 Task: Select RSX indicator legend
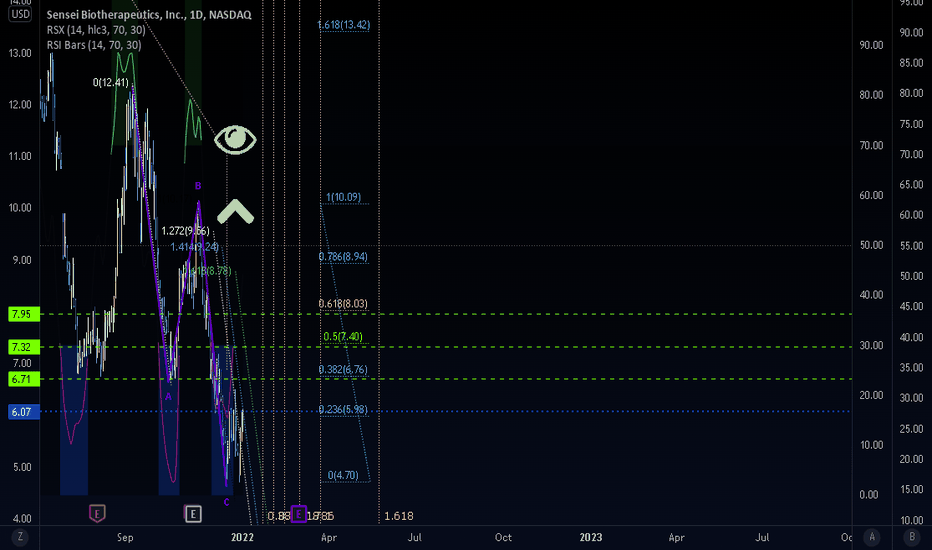[96, 30]
